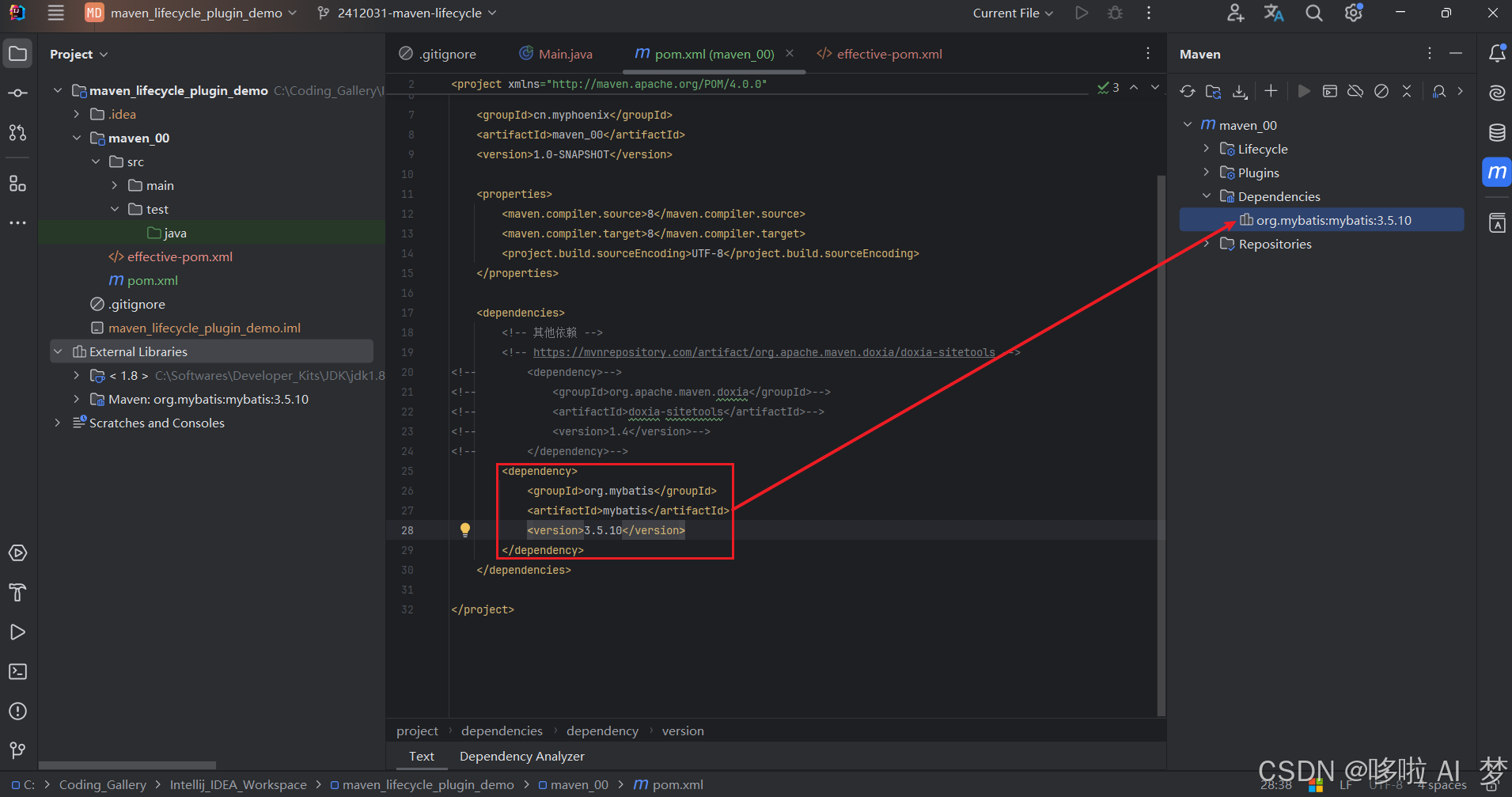This screenshot has width=1512, height=797.
Task: Open Database tool window icon
Action: [x=1497, y=132]
